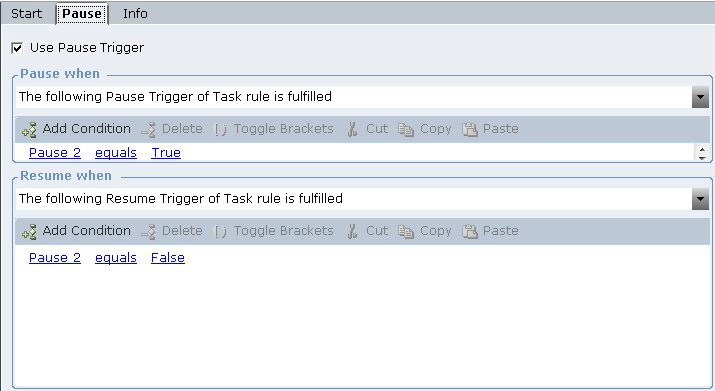This screenshot has width=715, height=391.
Task: Switch to the Start tab
Action: click(26, 14)
